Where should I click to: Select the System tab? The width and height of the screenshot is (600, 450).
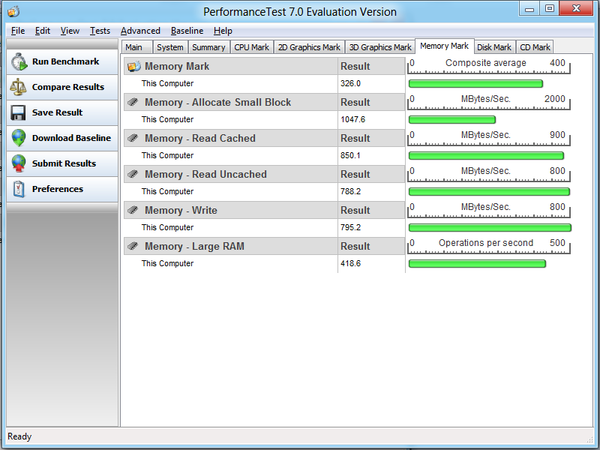[170, 47]
